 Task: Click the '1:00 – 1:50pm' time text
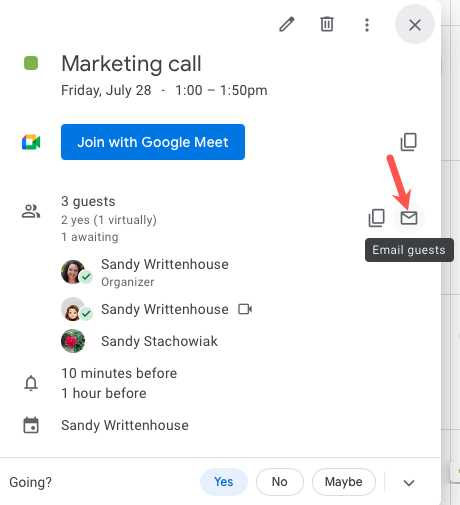coord(221,90)
